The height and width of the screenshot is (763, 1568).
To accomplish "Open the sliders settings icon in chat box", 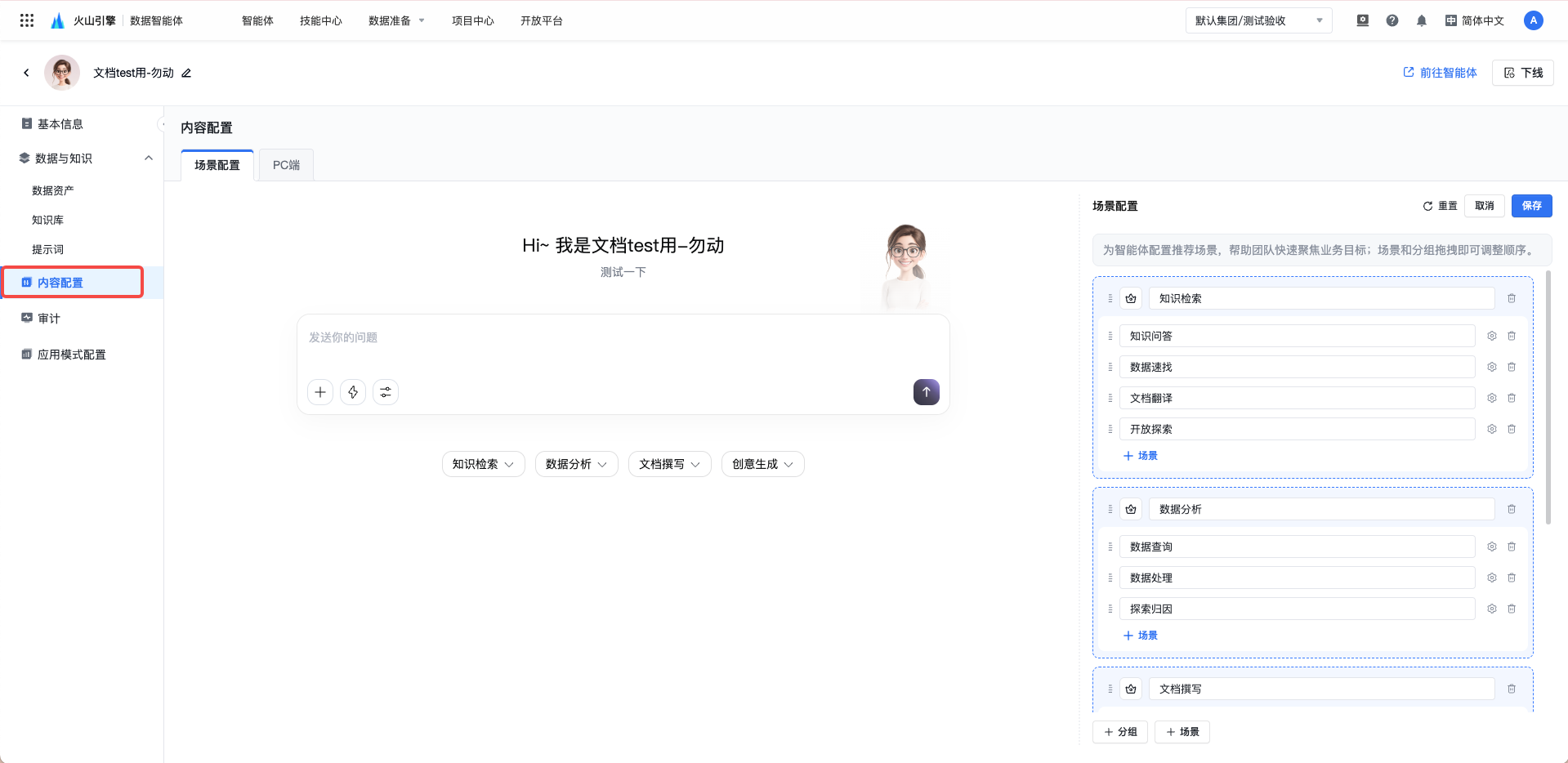I will click(386, 392).
